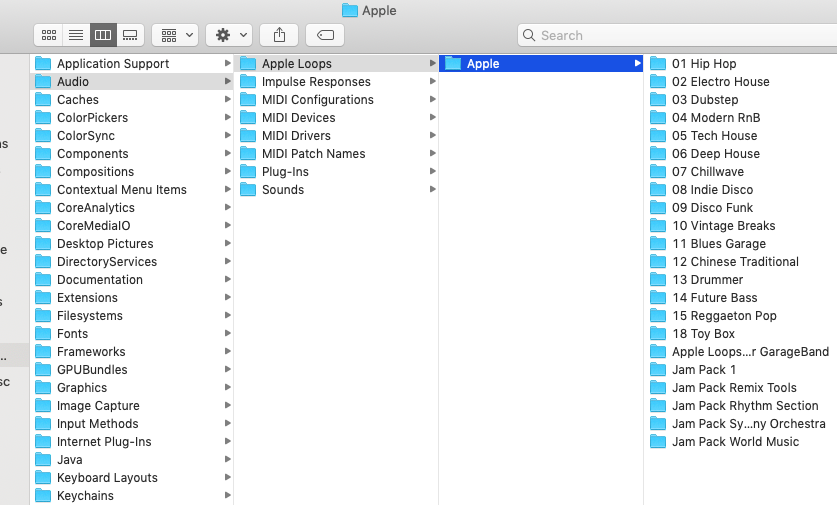The height and width of the screenshot is (505, 837).
Task: Select the 18 Toy Box folder icon
Action: click(x=658, y=334)
